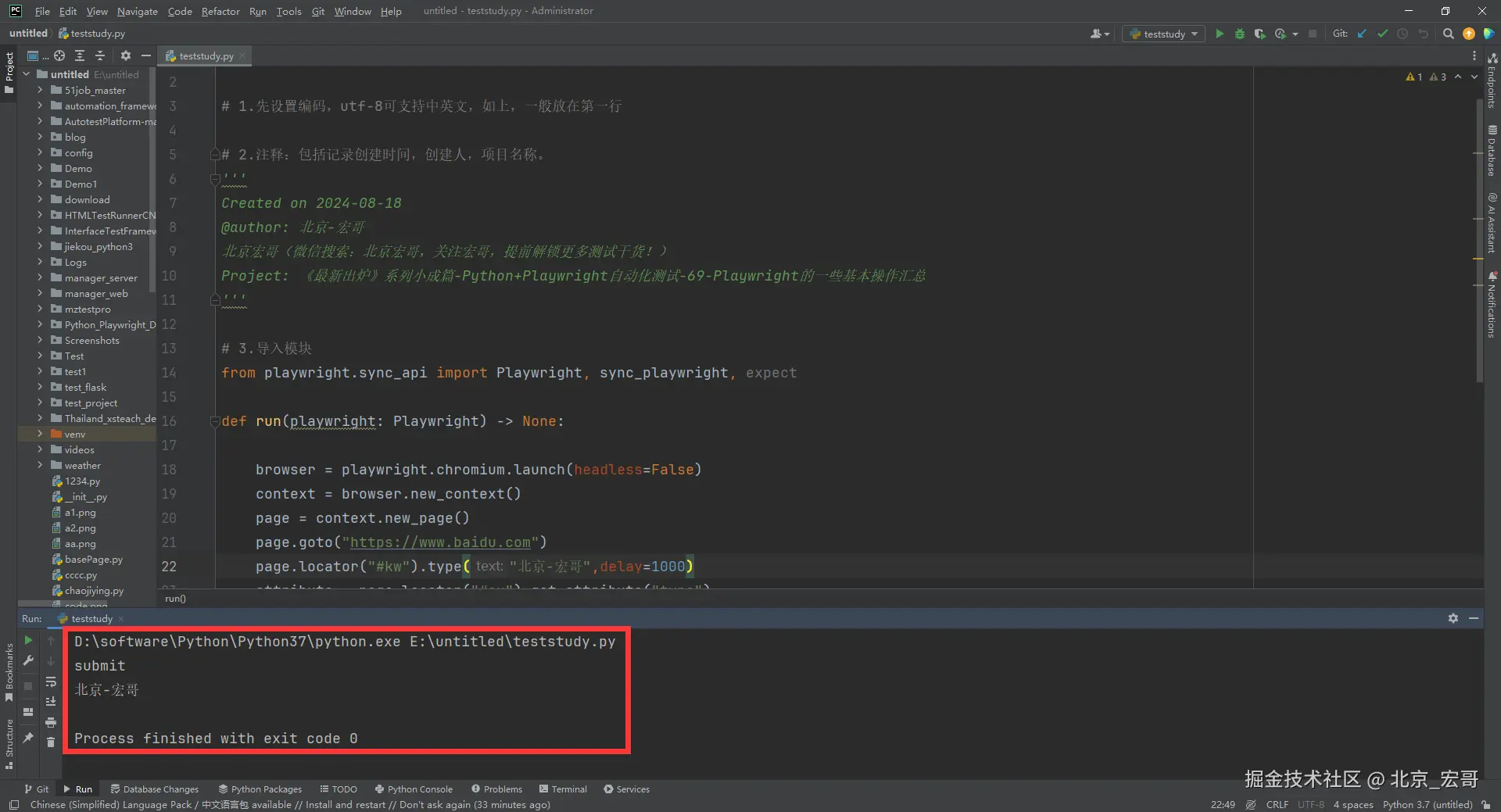Expand the 51job_master folder
1501x812 pixels.
coord(40,90)
